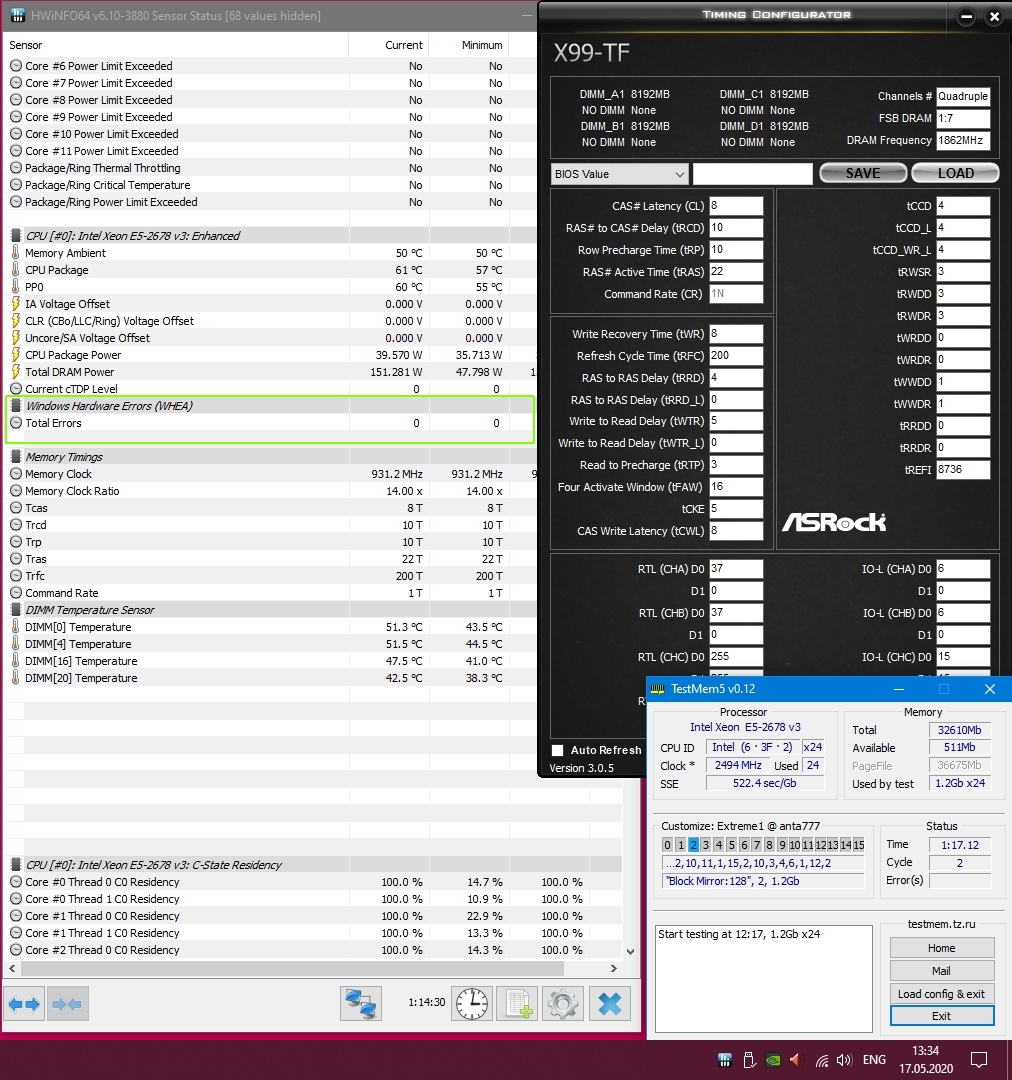This screenshot has width=1012, height=1080.
Task: Click the HWiNFO expand-columns arrows icon
Action: point(24,1004)
